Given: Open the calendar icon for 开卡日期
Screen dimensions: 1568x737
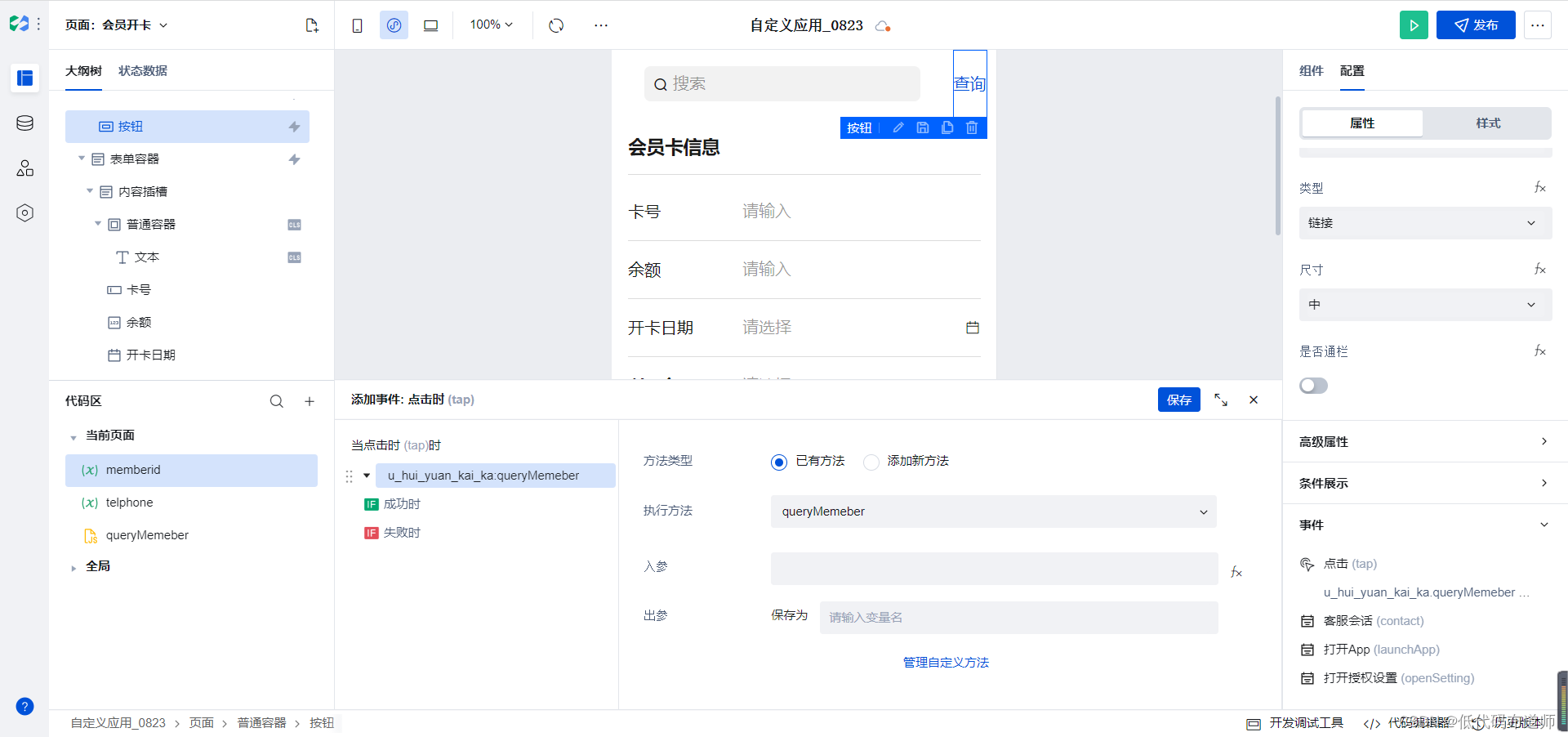Looking at the screenshot, I should click(973, 328).
